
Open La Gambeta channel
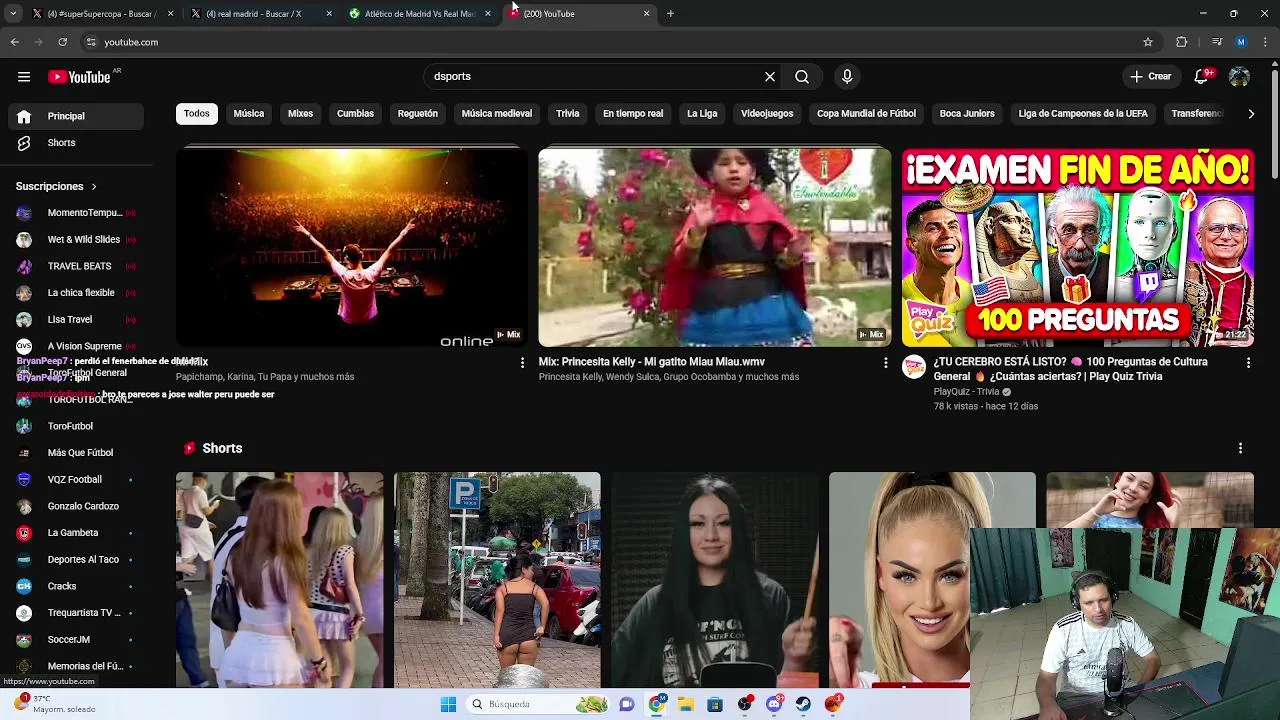(x=76, y=533)
